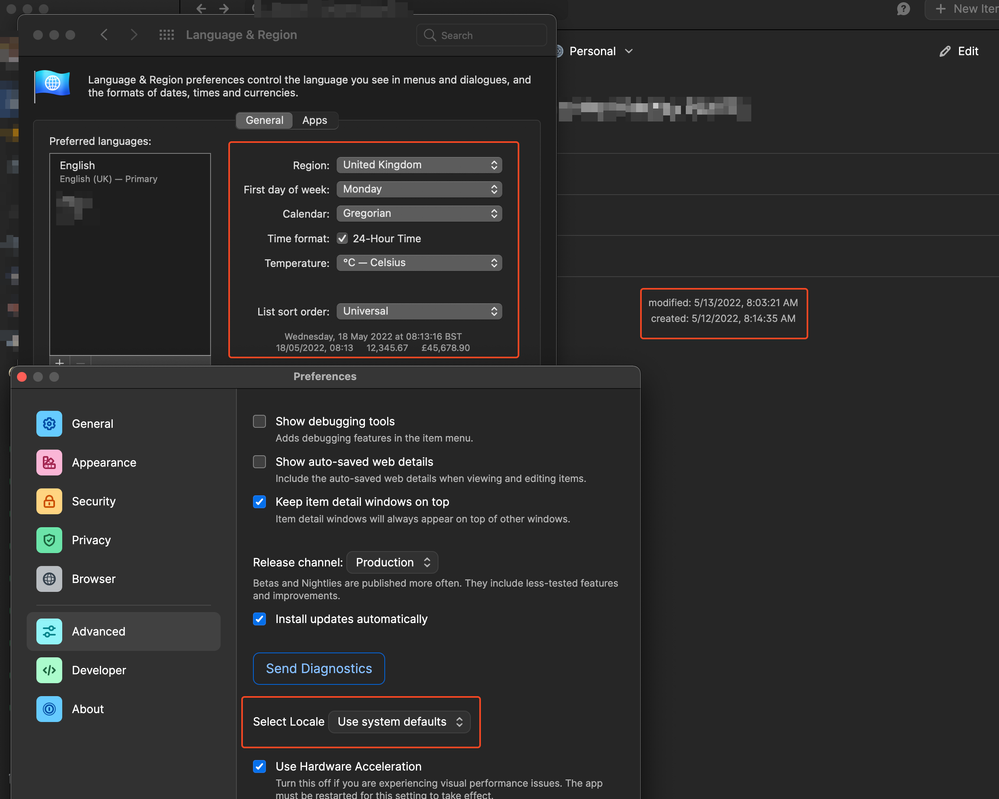The image size is (999, 799).
Task: Switch to the Apps tab
Action: (315, 120)
